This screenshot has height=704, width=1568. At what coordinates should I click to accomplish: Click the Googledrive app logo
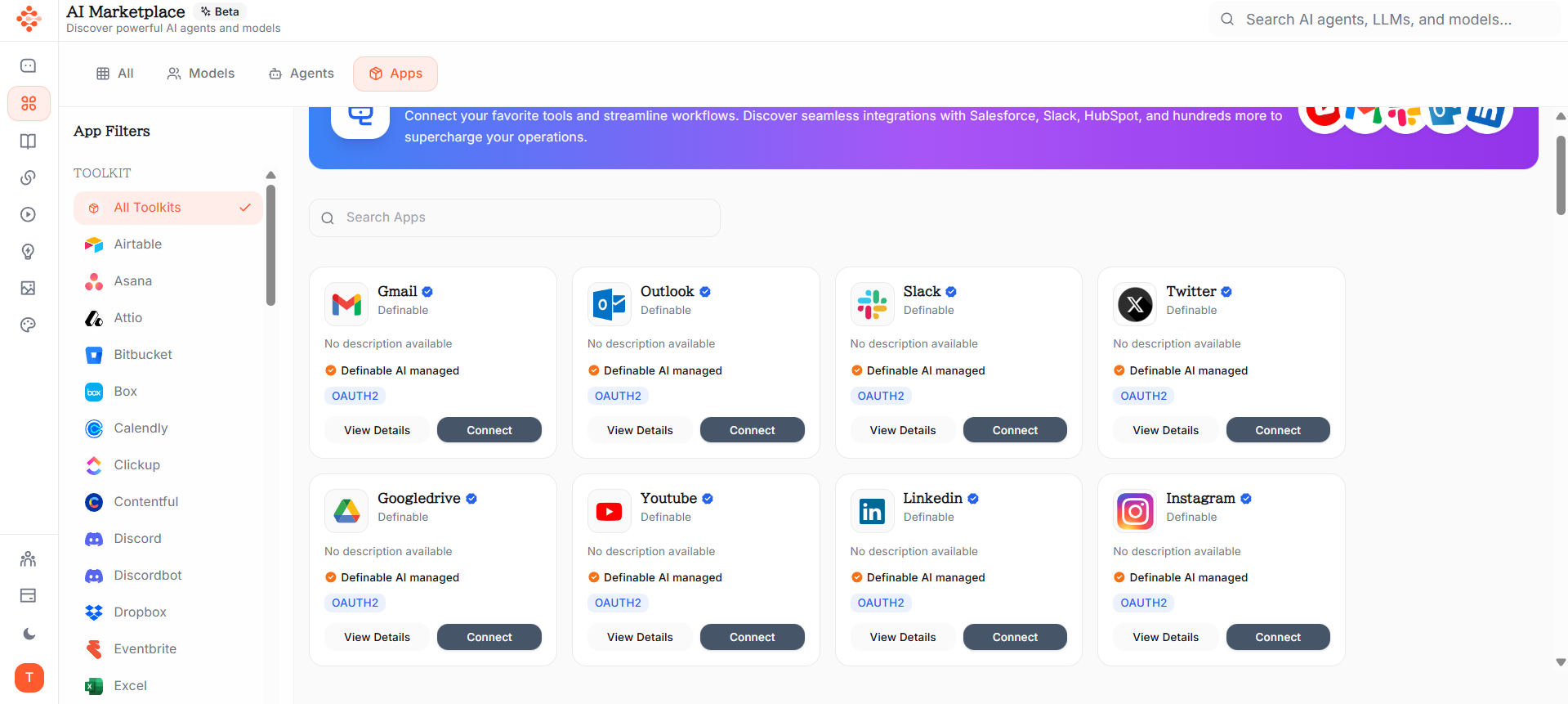coord(346,511)
